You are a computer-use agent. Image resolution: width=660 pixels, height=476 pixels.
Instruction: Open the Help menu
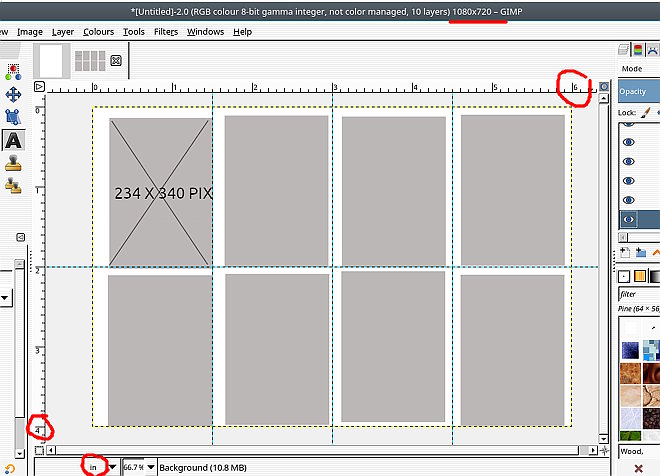(x=242, y=32)
